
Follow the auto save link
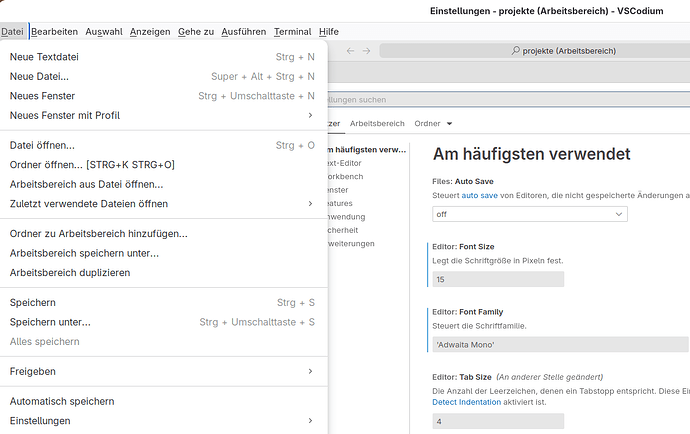tap(479, 195)
